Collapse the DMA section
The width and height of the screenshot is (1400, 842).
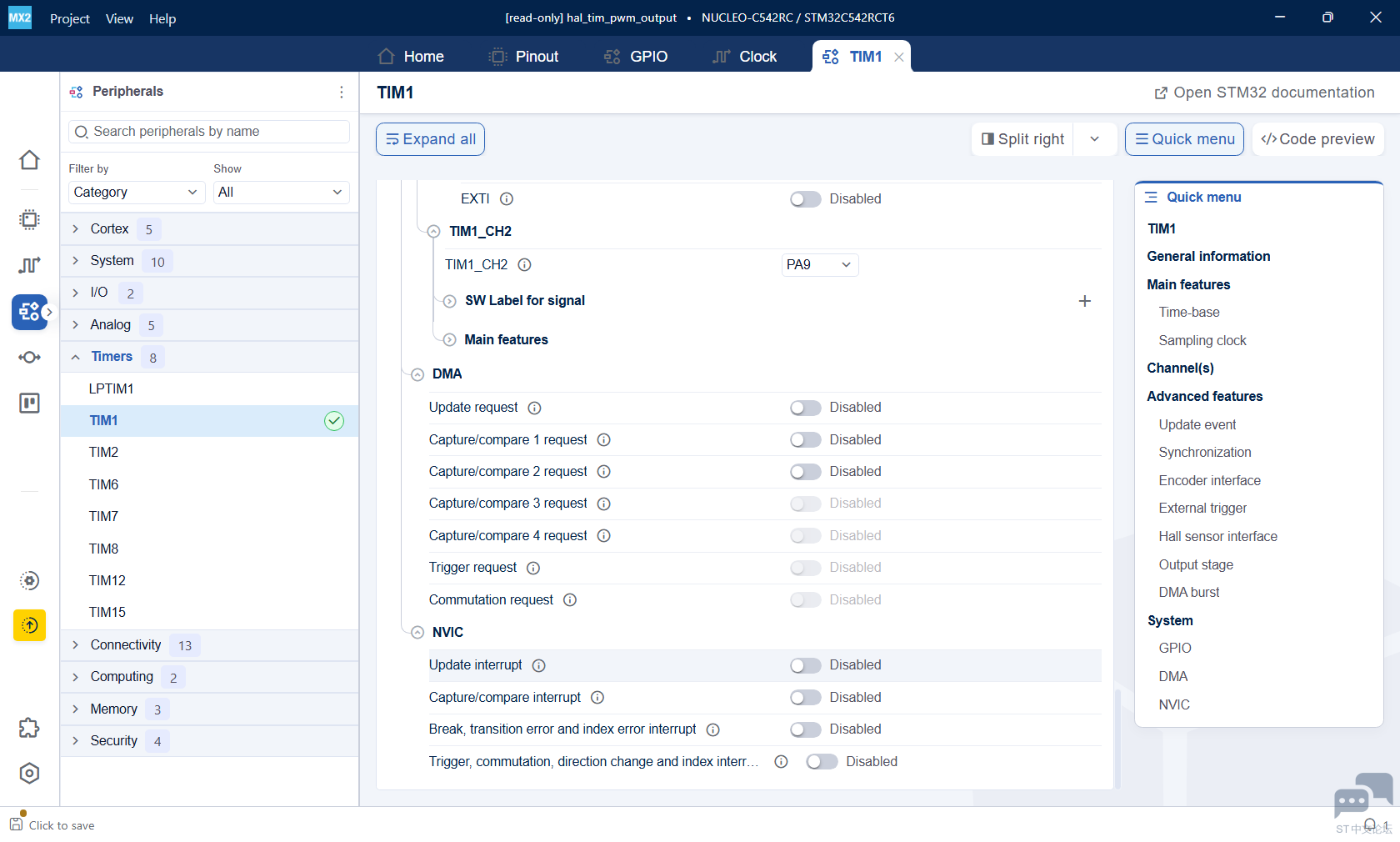point(417,374)
